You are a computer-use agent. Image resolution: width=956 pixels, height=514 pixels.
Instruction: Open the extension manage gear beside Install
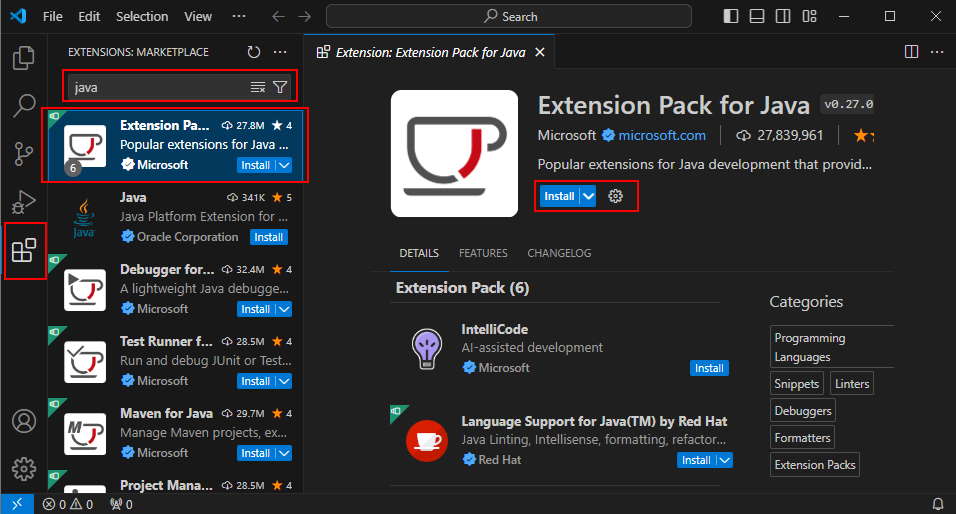(616, 196)
